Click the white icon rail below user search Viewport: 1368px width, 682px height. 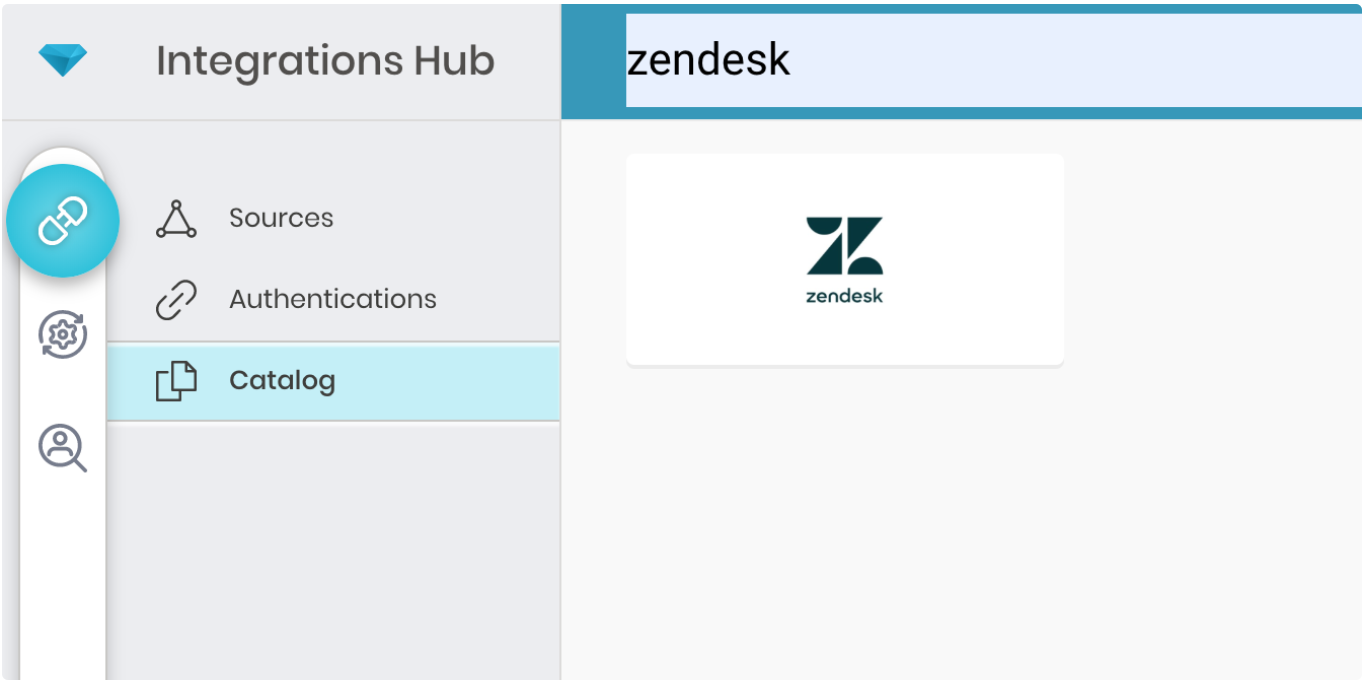click(63, 580)
